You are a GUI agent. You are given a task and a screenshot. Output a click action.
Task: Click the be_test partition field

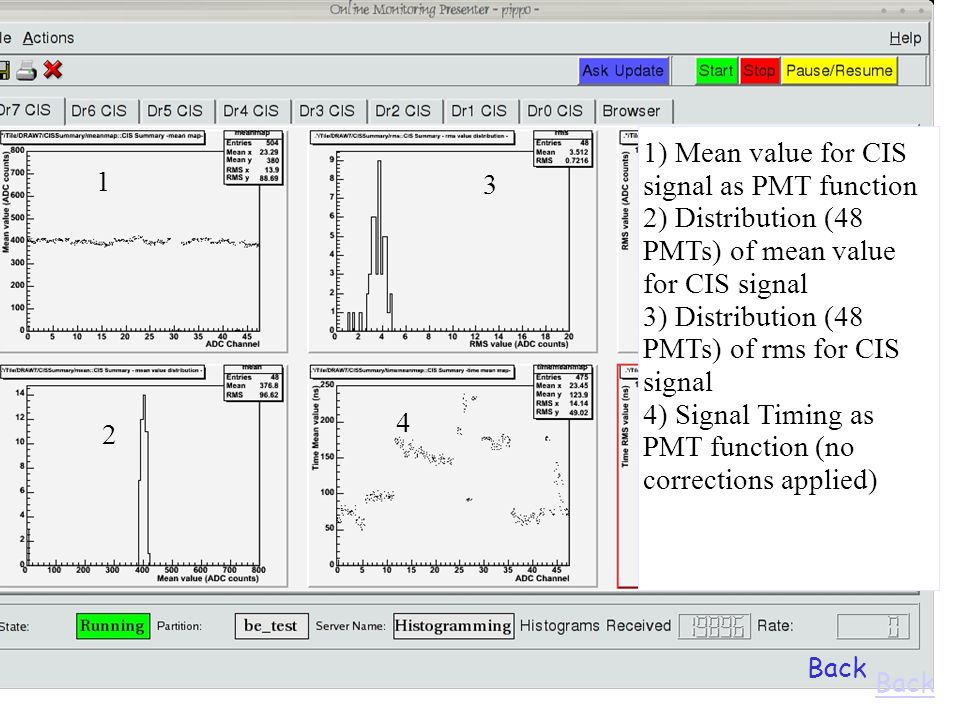(271, 626)
